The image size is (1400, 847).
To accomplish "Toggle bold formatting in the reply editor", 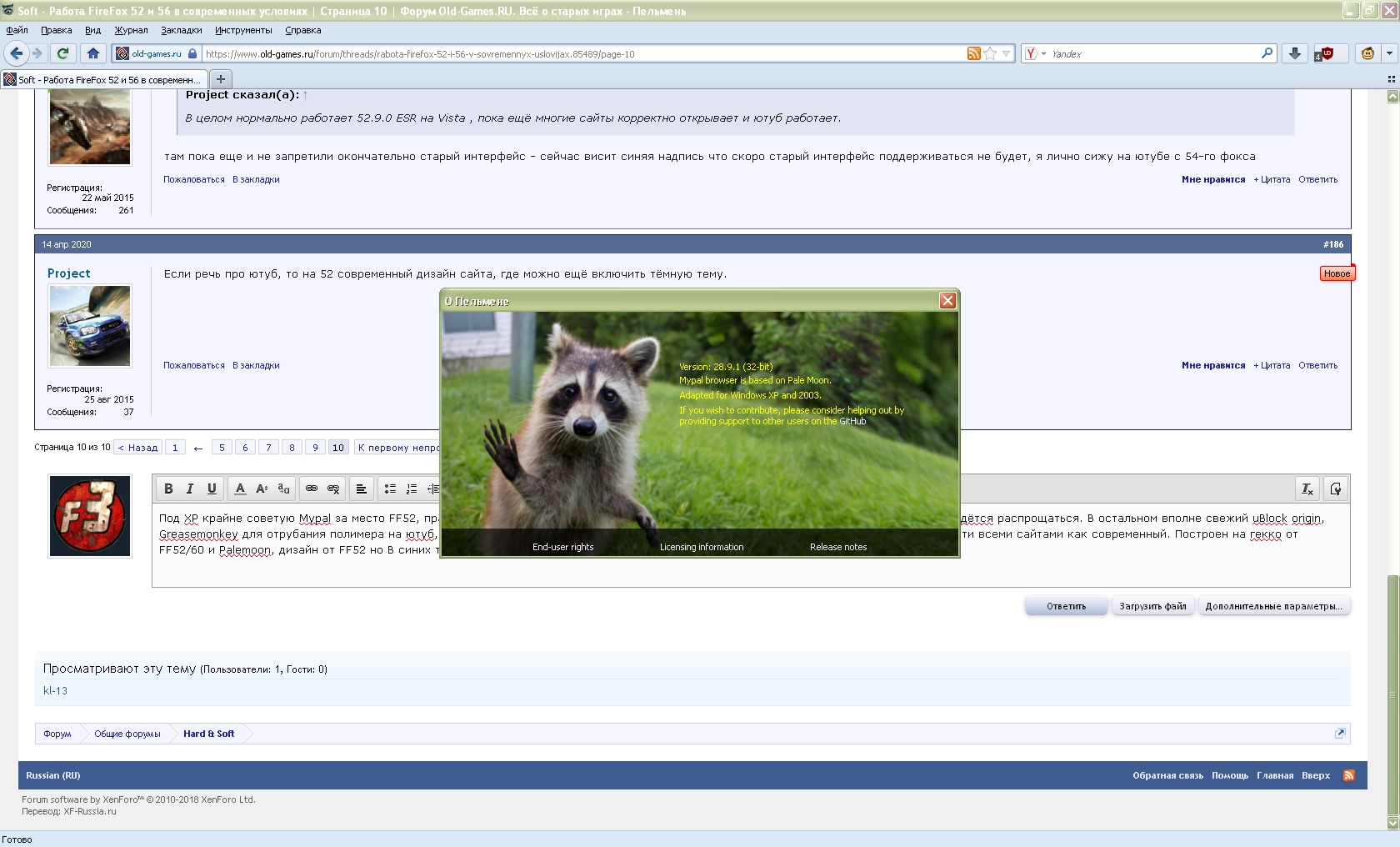I will [168, 489].
